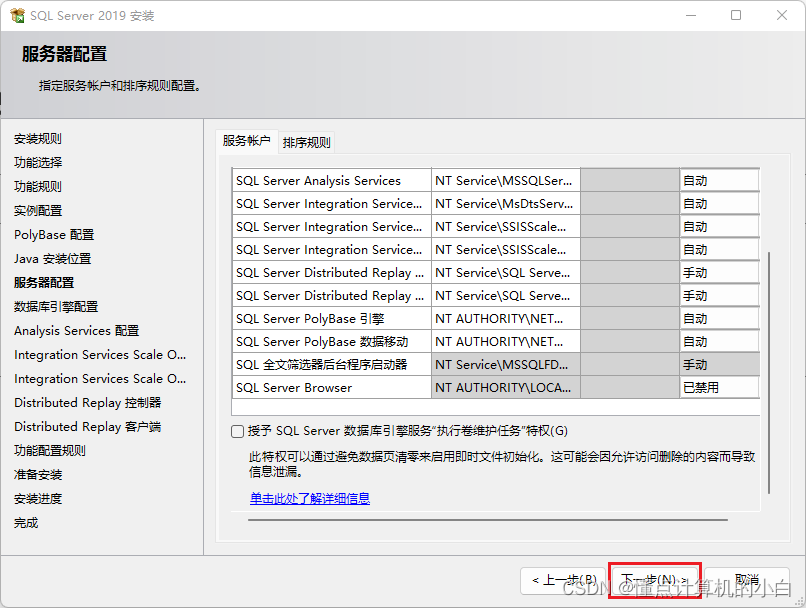
Task: Select 实例配置 step in the sidebar
Action: 38,211
